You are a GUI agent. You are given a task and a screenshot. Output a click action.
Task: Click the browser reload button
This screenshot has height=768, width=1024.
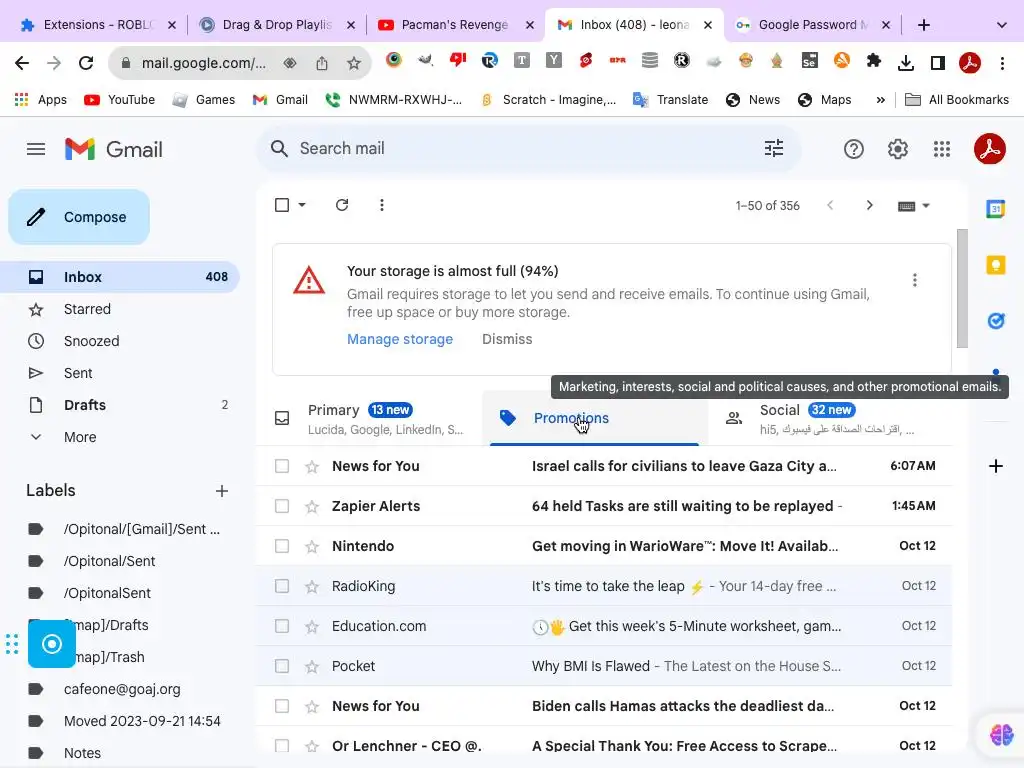[x=86, y=63]
